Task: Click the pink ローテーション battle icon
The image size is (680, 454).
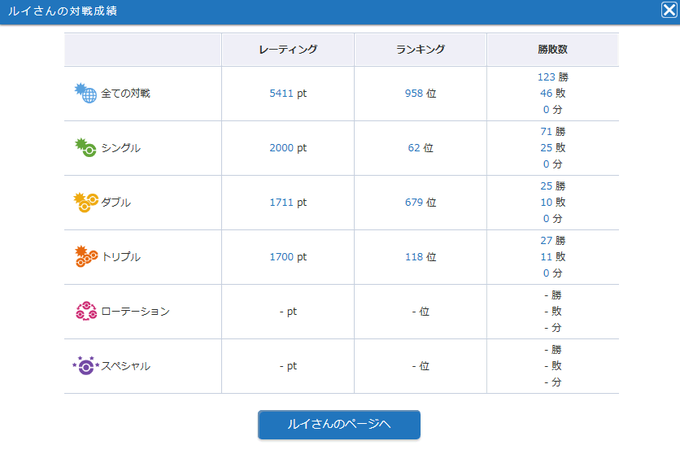Action: pos(86,311)
